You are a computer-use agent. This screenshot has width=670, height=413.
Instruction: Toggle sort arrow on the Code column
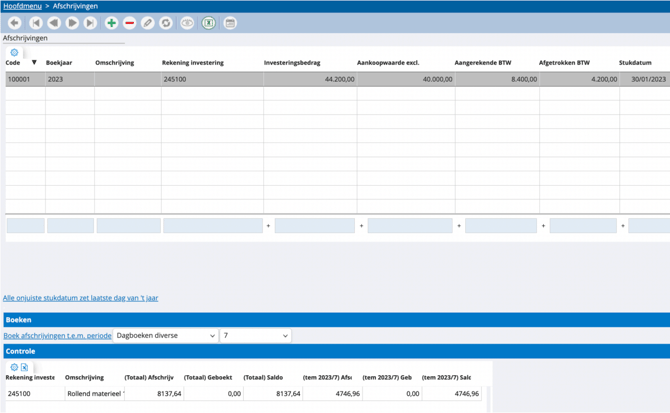click(34, 63)
